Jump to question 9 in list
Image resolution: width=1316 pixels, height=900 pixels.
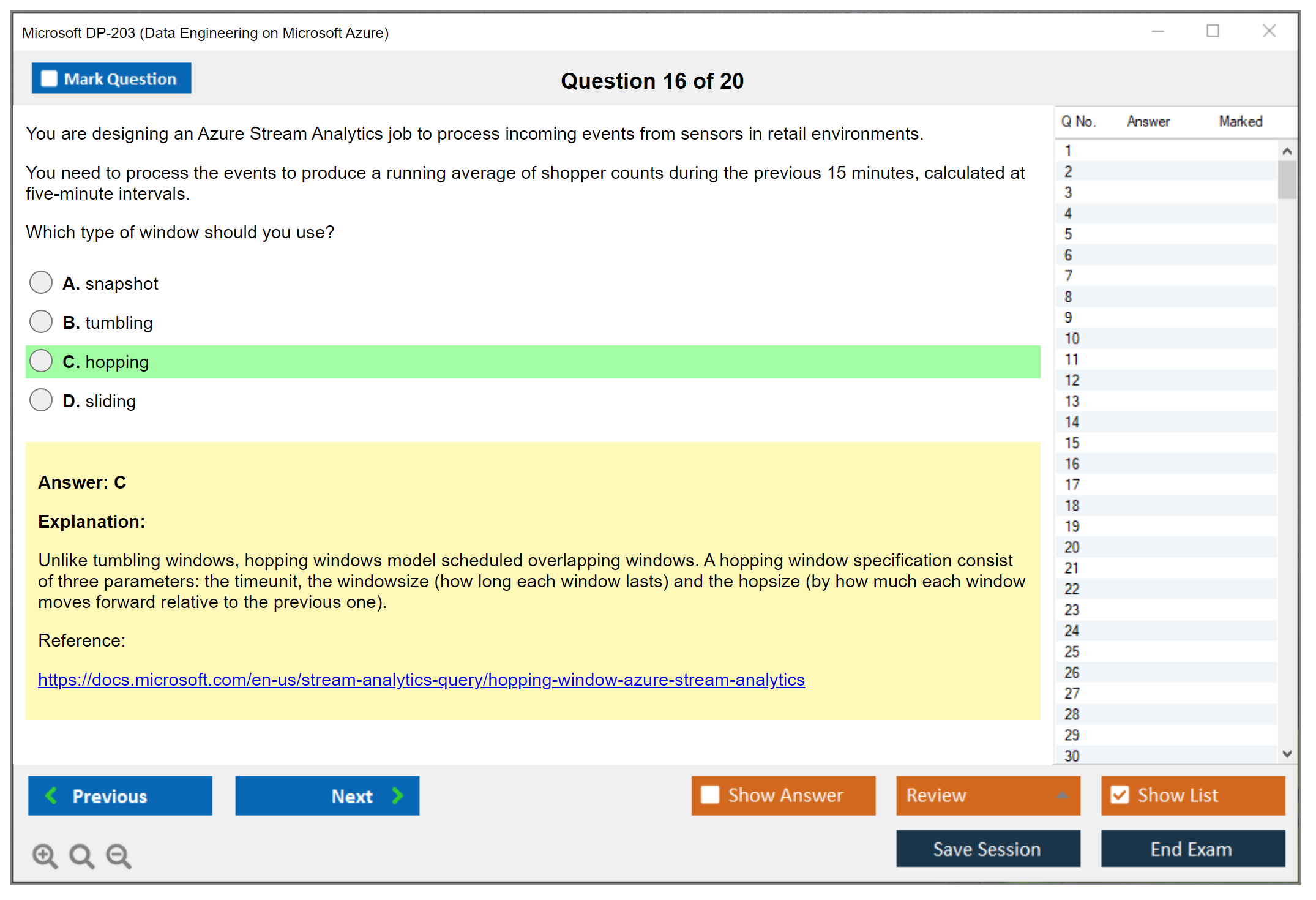pos(1069,318)
